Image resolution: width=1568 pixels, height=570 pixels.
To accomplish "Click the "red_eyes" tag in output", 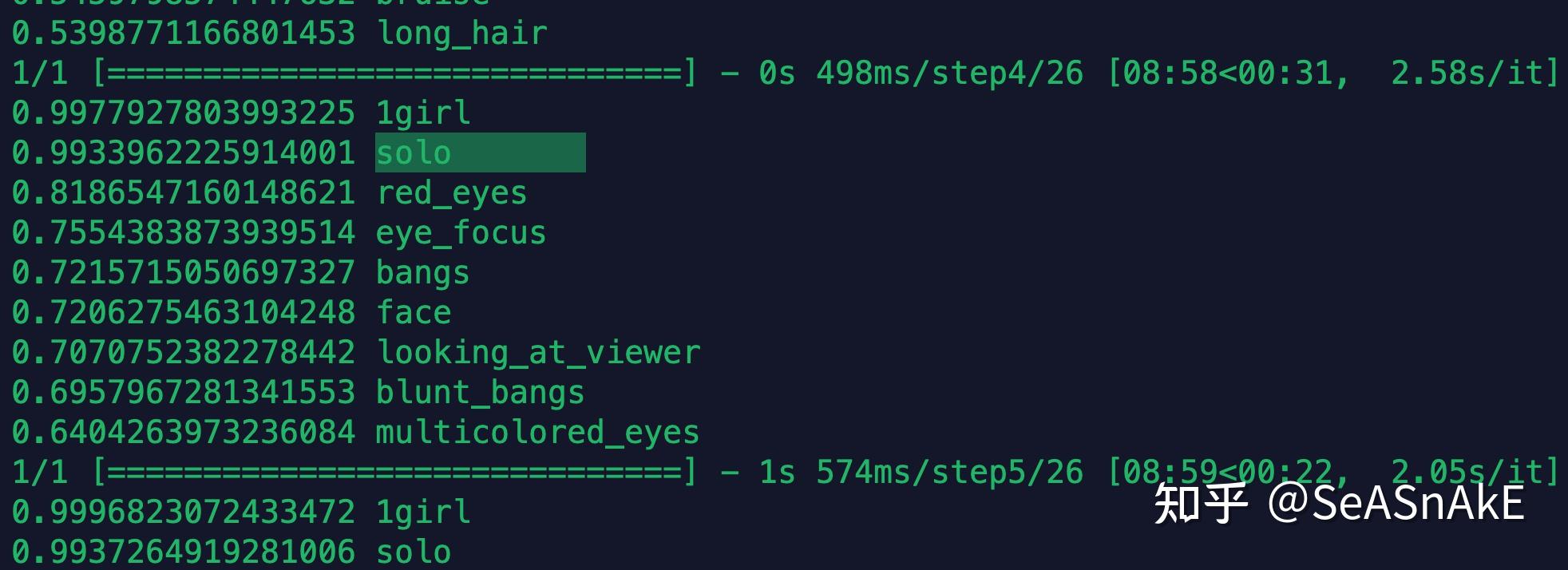I will [x=451, y=192].
